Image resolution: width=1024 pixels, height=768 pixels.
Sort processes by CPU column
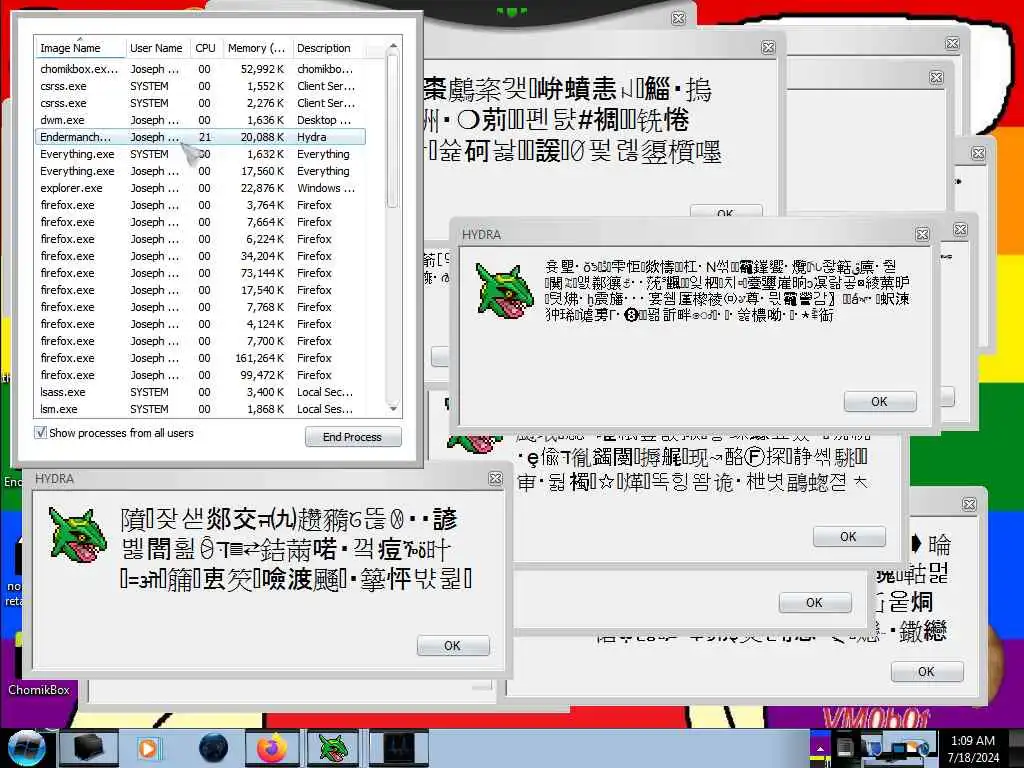205,48
